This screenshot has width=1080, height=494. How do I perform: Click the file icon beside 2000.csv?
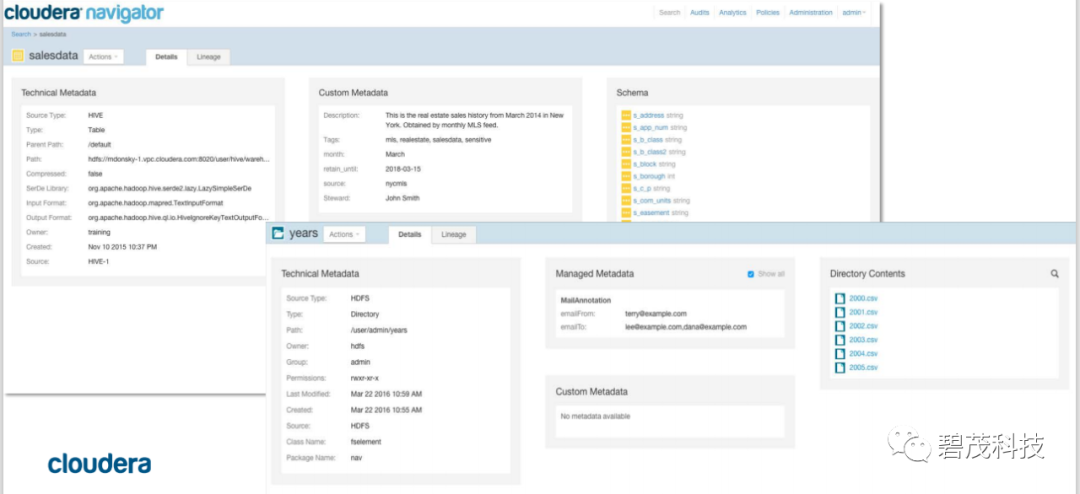pos(839,298)
